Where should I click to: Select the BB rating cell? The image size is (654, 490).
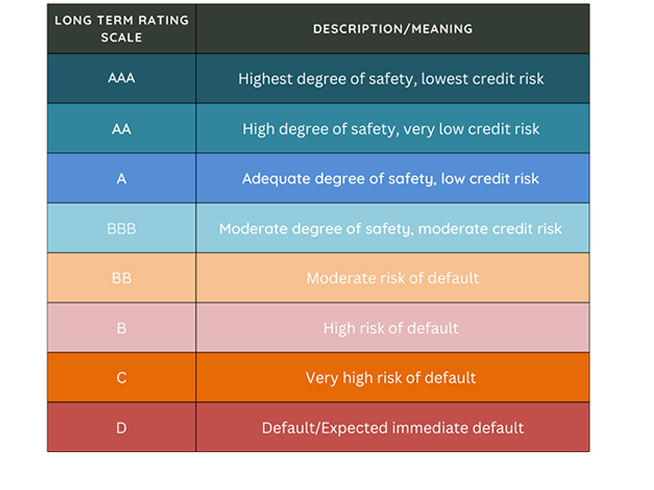pos(121,278)
